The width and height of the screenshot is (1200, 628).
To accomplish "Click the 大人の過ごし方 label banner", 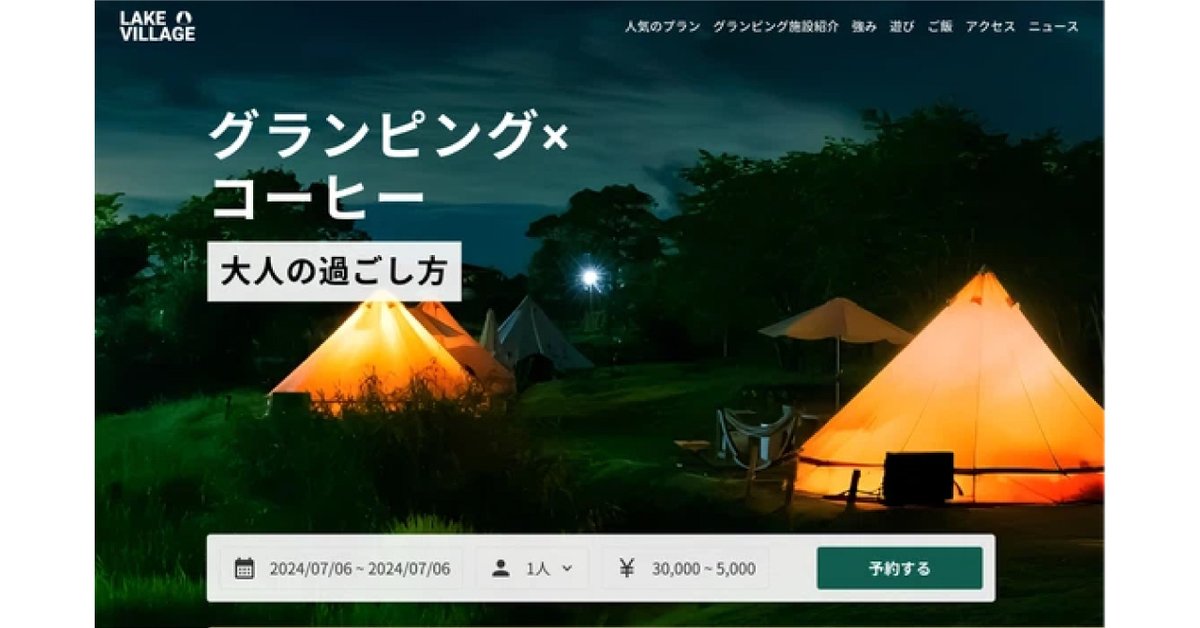I will (x=334, y=271).
